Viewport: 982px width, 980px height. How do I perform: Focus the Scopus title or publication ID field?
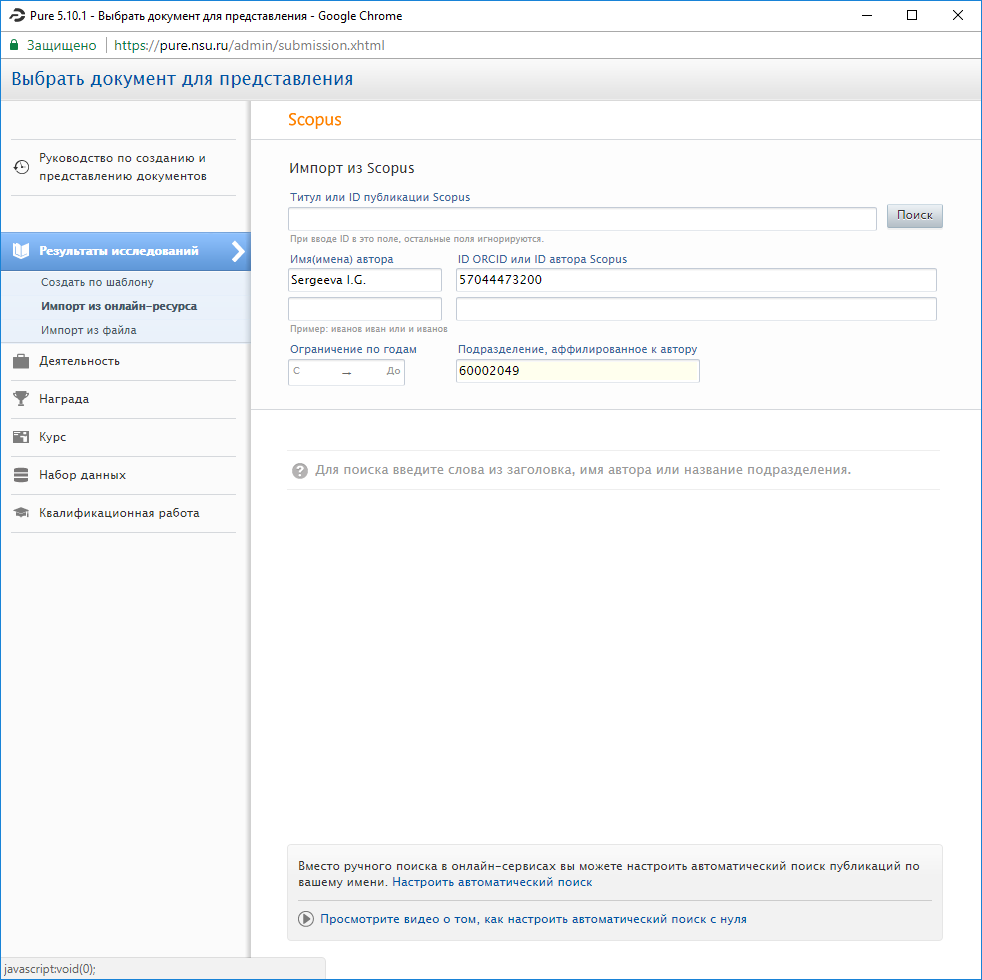click(582, 219)
